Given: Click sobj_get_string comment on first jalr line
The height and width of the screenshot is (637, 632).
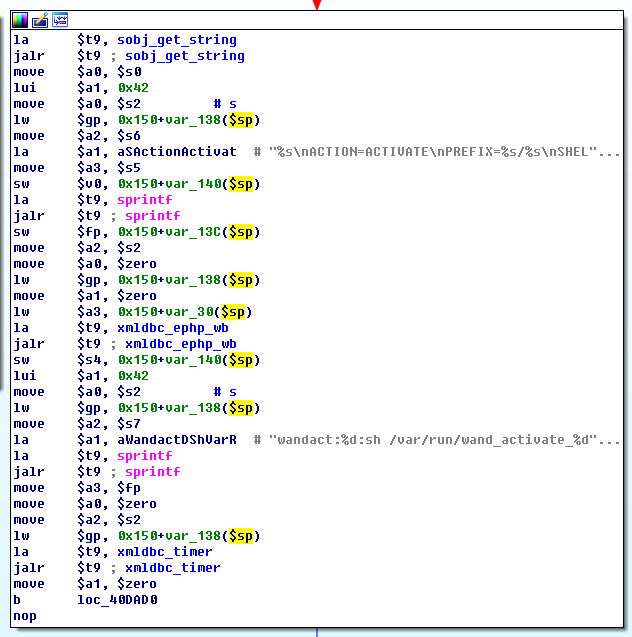Looking at the screenshot, I should [184, 56].
